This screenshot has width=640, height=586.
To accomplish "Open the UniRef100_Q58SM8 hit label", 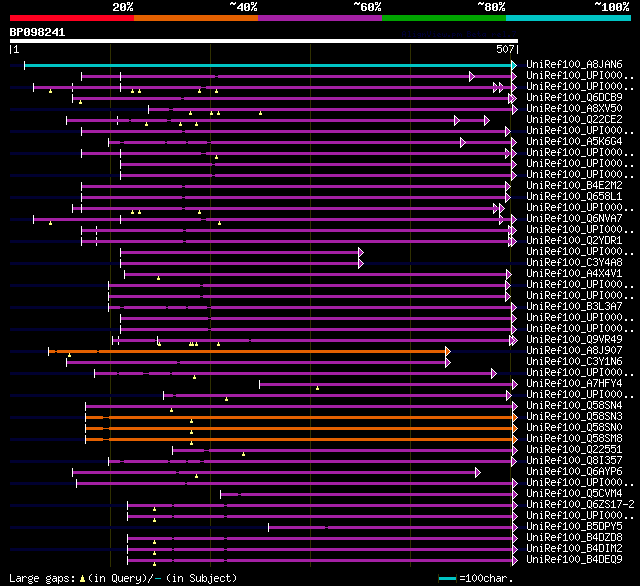I will click(x=574, y=439).
